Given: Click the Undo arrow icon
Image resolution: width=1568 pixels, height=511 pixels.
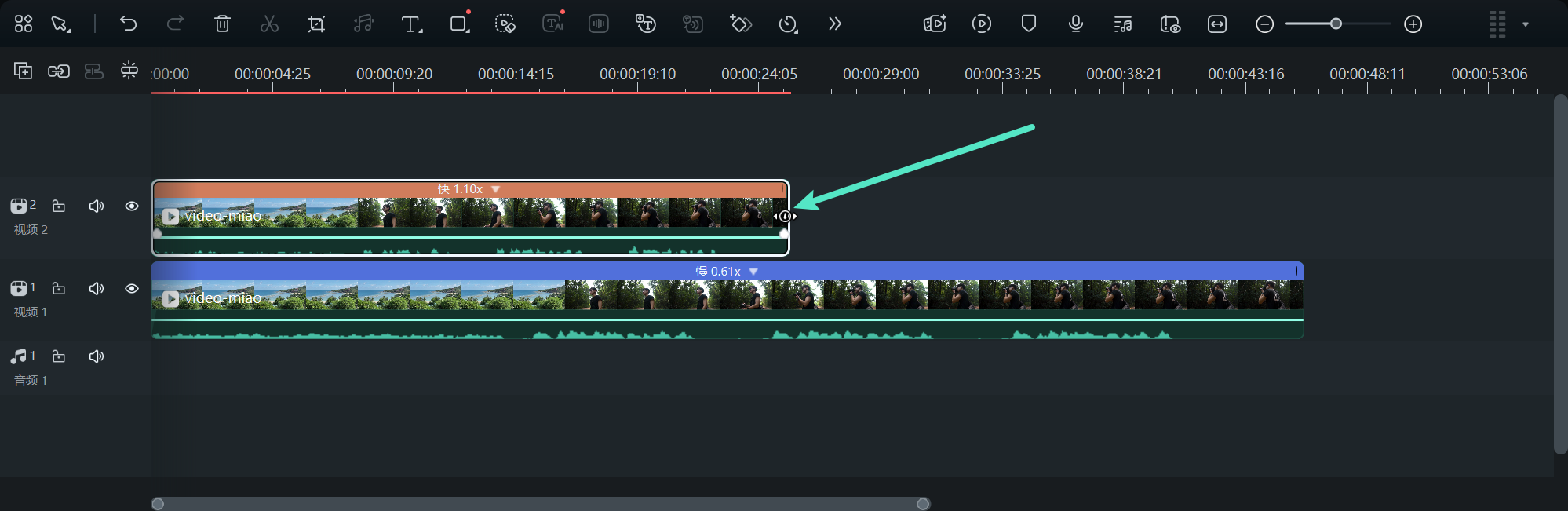Looking at the screenshot, I should (x=128, y=24).
